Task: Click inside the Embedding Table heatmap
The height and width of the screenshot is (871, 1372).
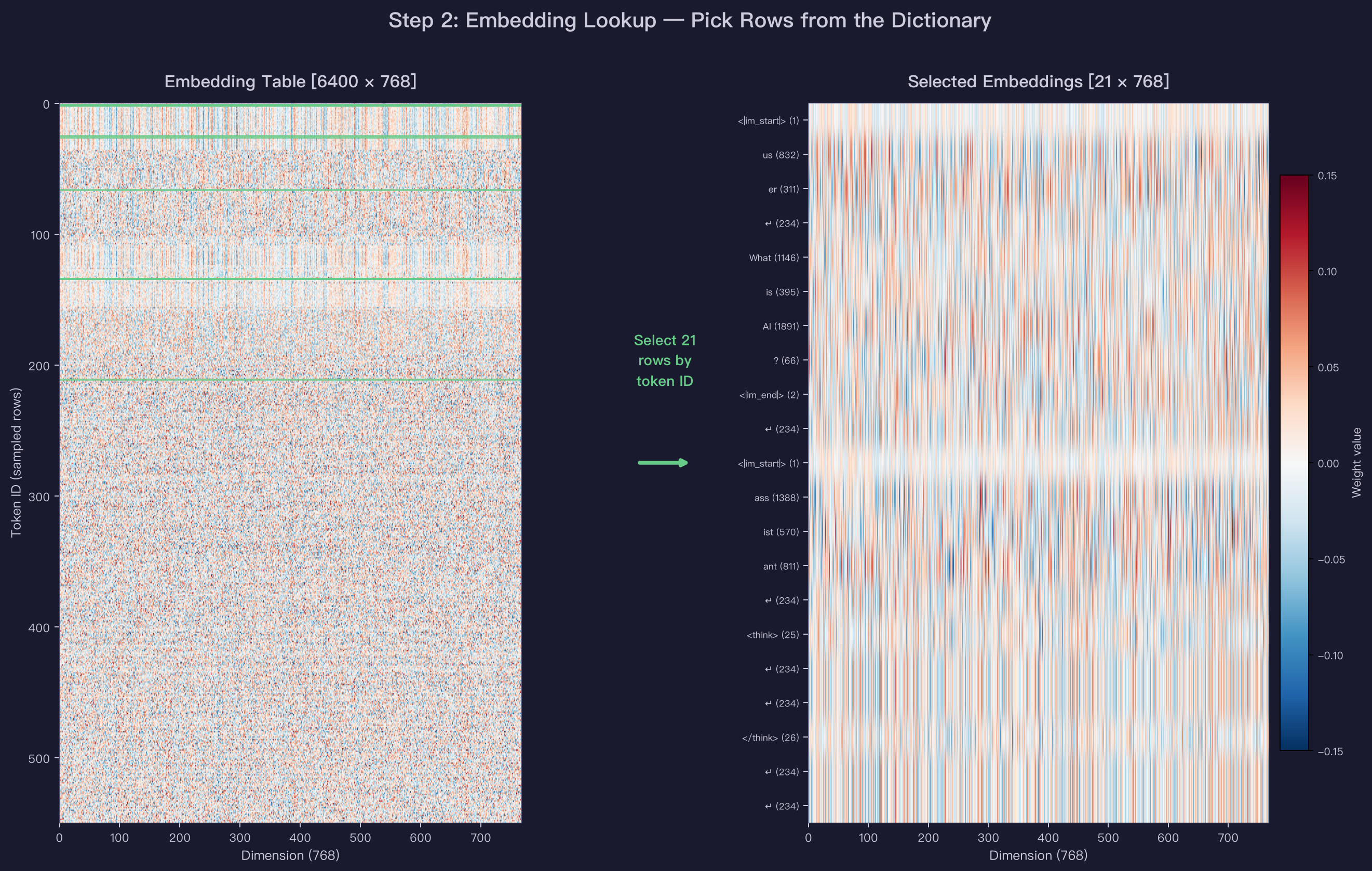Action: pyautogui.click(x=291, y=463)
